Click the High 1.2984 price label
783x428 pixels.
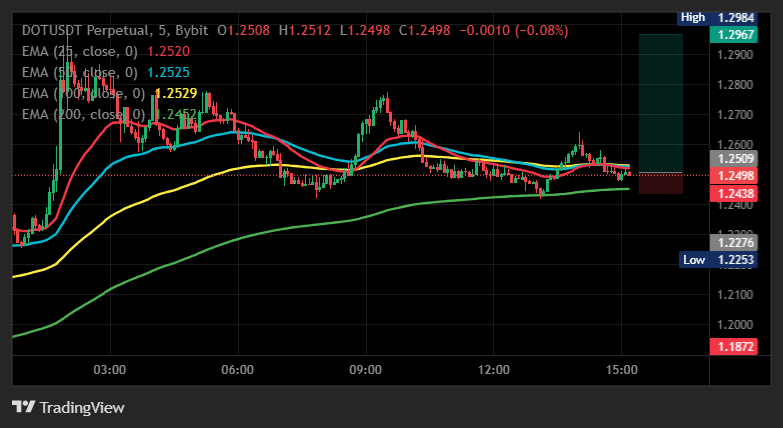719,17
